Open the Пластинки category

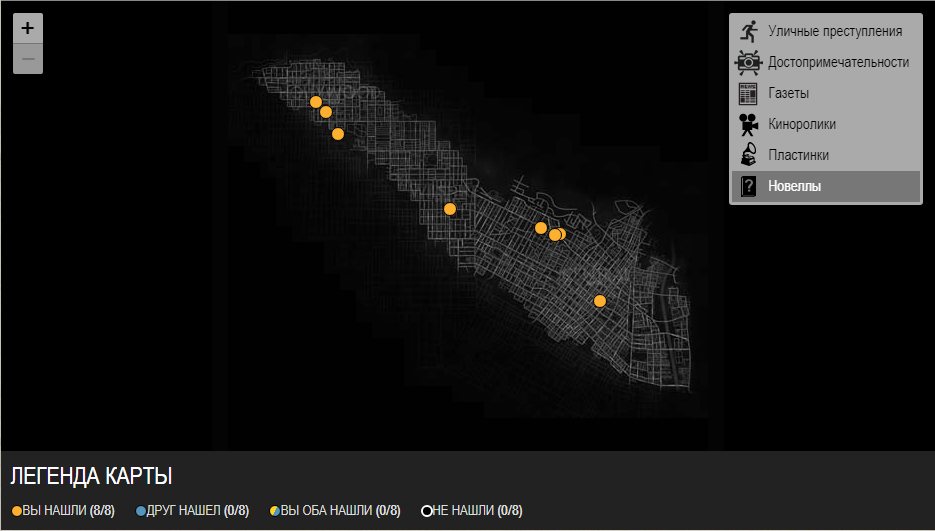click(798, 155)
